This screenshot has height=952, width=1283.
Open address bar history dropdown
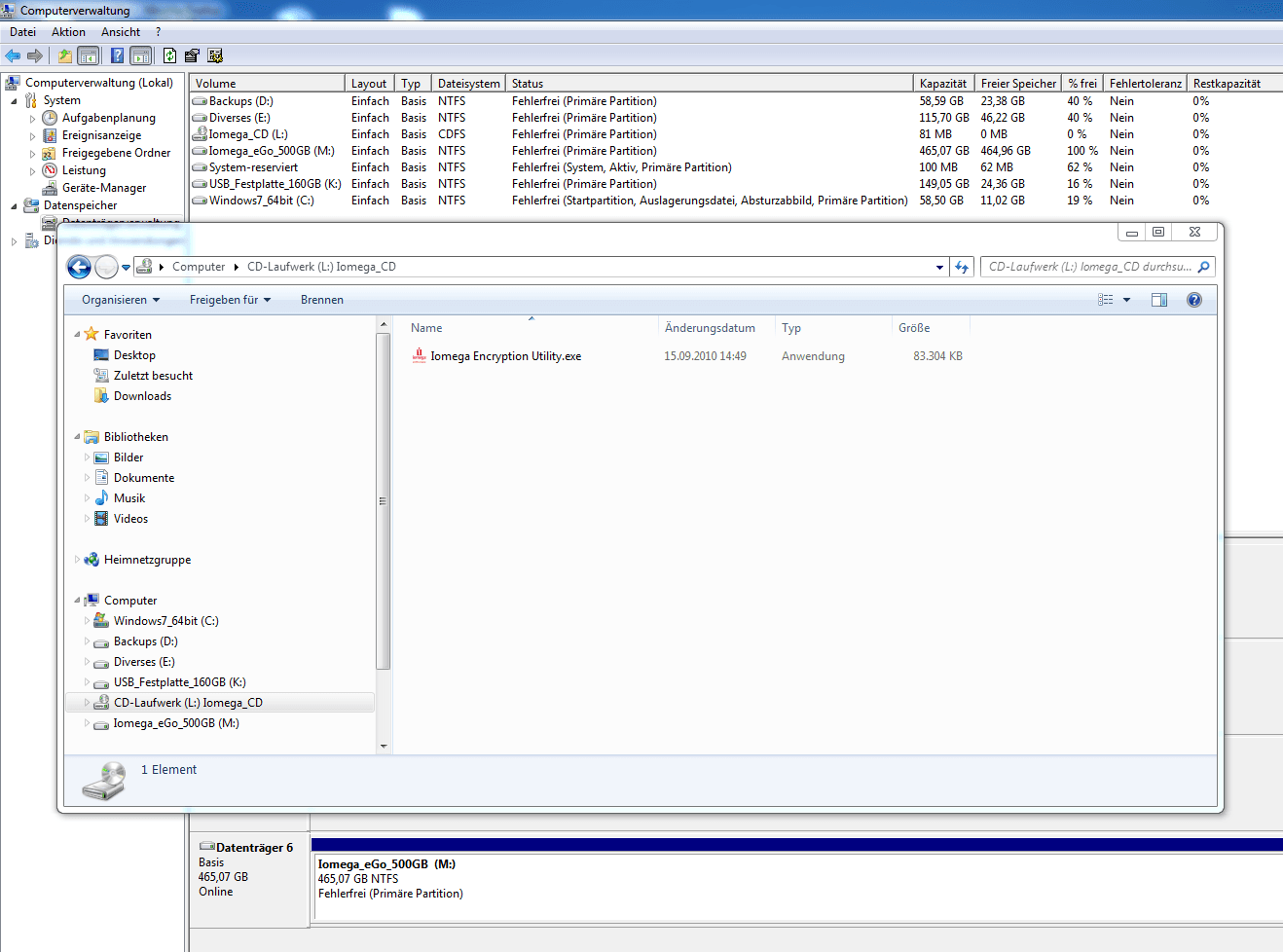(939, 267)
